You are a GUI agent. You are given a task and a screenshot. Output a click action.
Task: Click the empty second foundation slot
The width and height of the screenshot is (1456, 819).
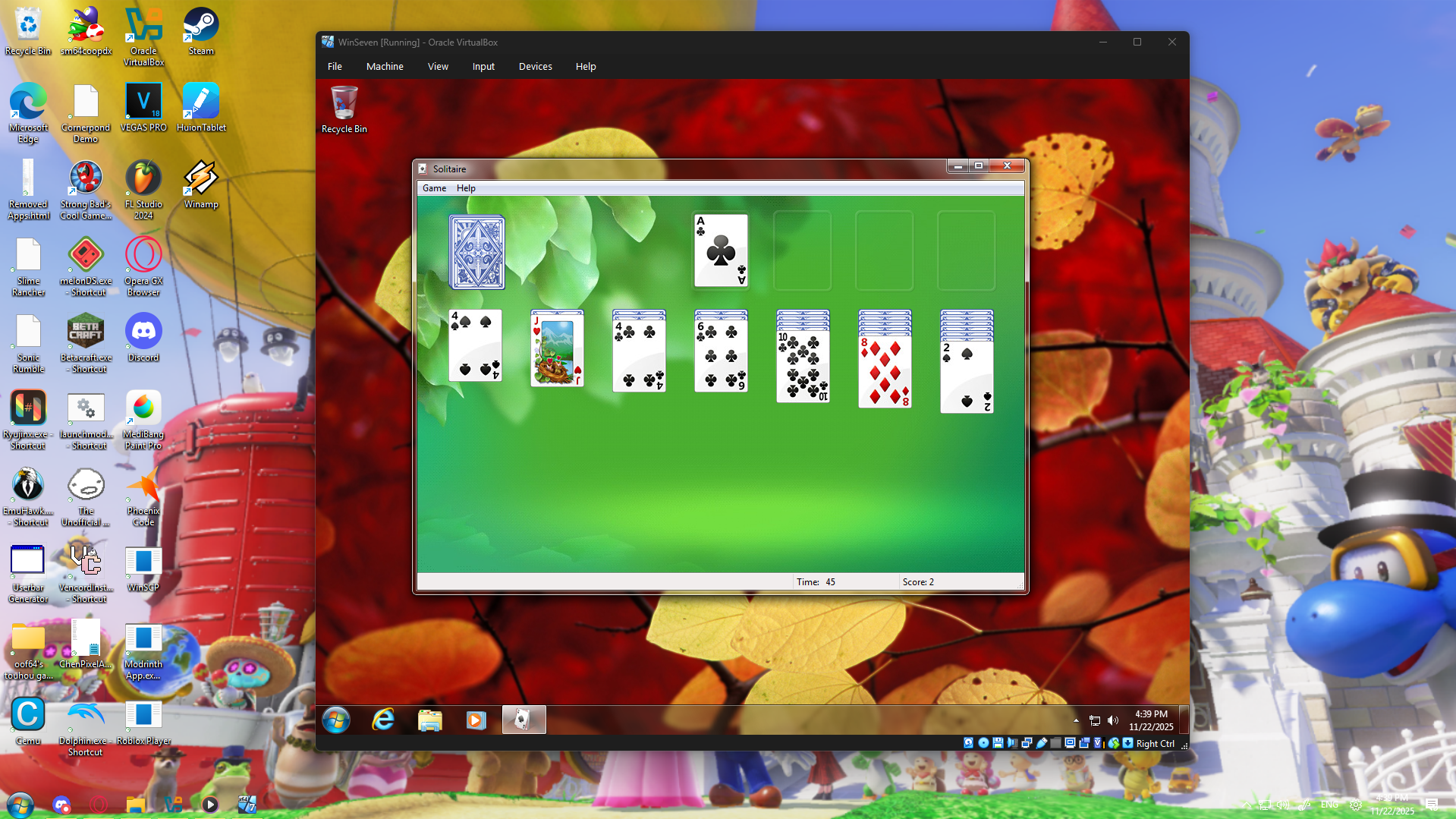803,250
